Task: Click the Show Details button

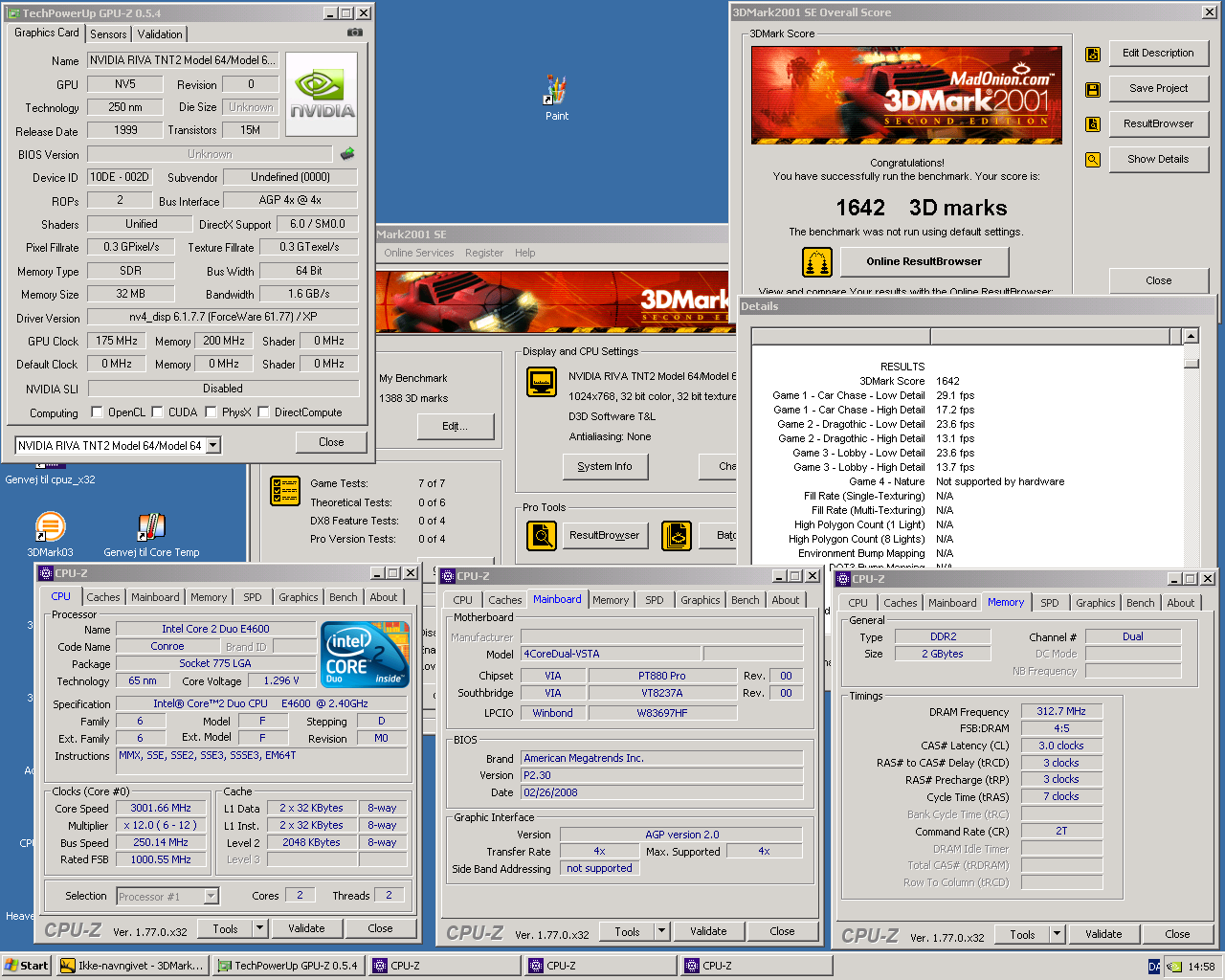Action: [1158, 159]
